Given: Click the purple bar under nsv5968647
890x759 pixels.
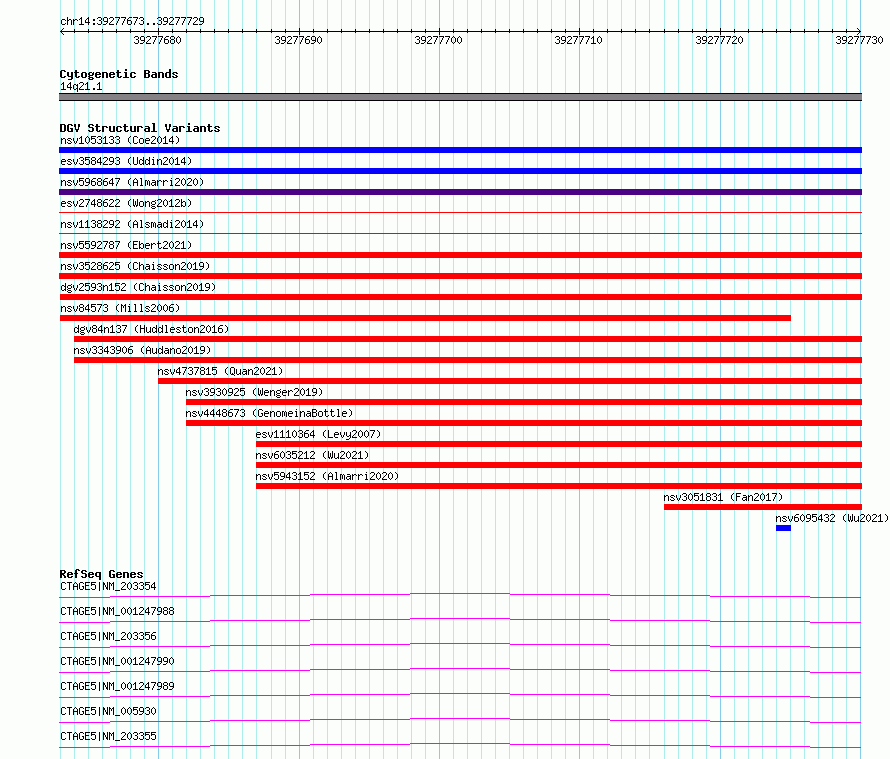Looking at the screenshot, I should (460, 192).
